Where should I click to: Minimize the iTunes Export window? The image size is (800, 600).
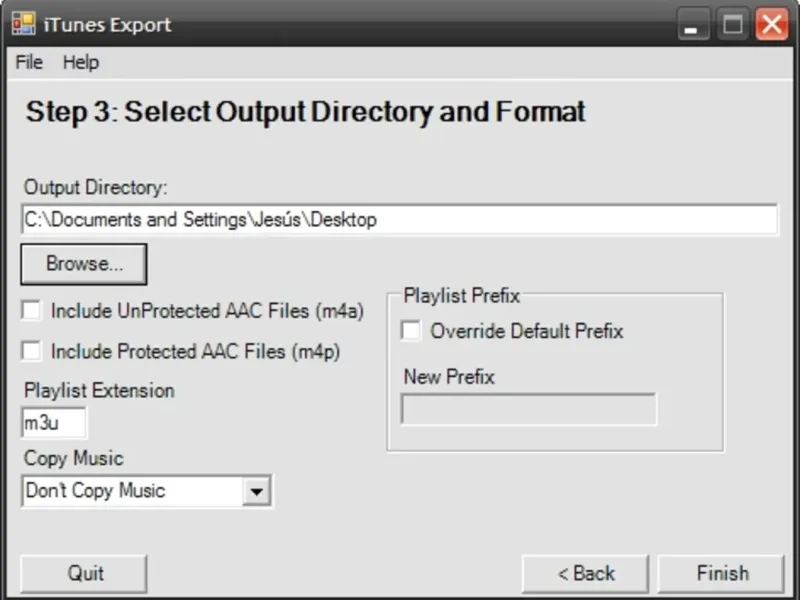[692, 25]
